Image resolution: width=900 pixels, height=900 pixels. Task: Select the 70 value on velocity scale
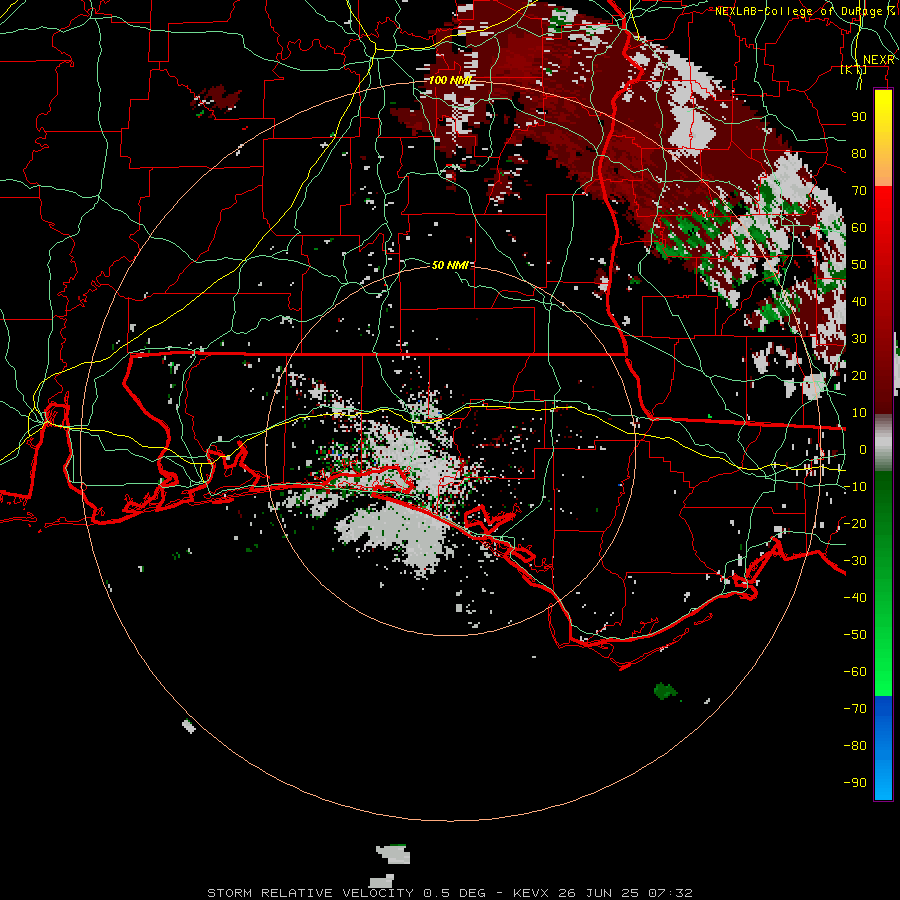[x=859, y=191]
